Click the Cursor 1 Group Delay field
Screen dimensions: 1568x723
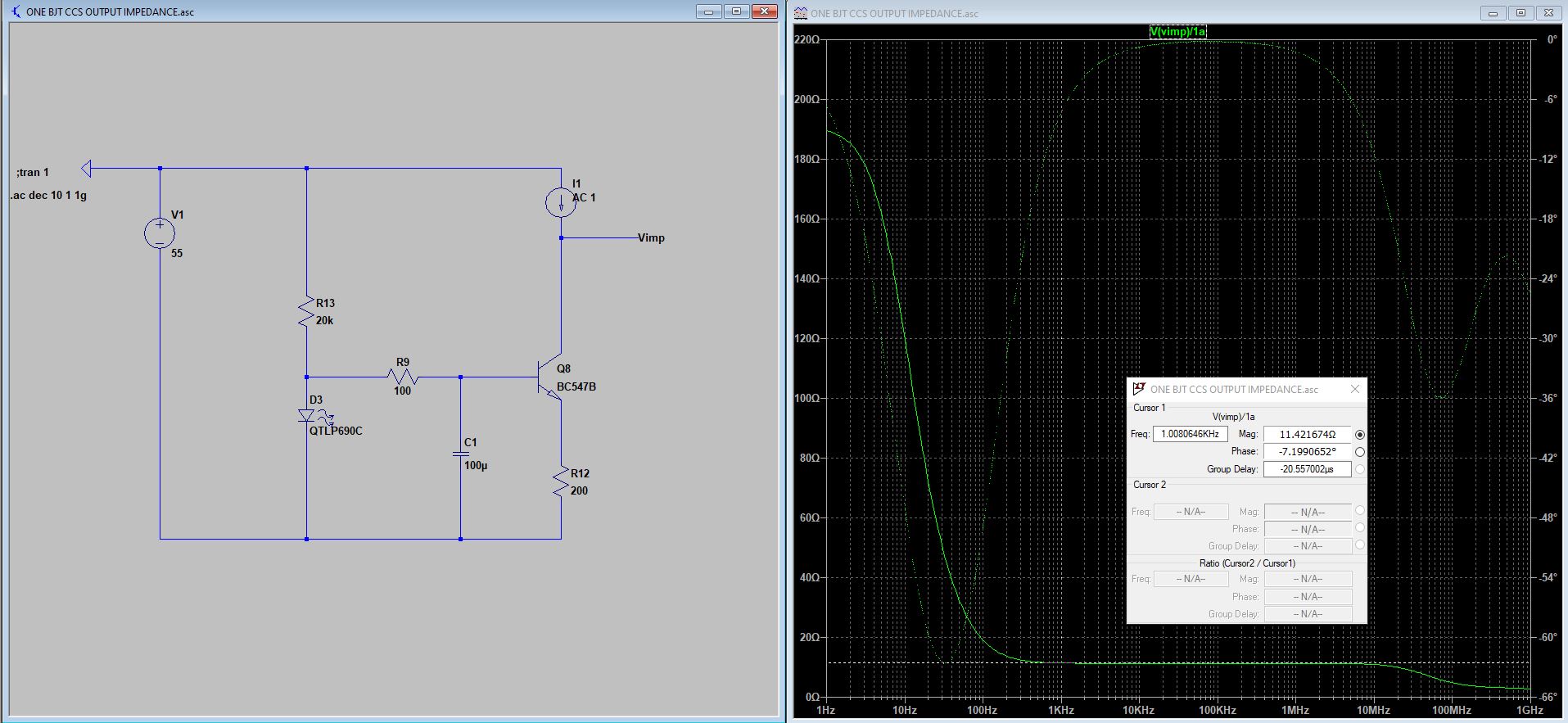coord(1308,469)
